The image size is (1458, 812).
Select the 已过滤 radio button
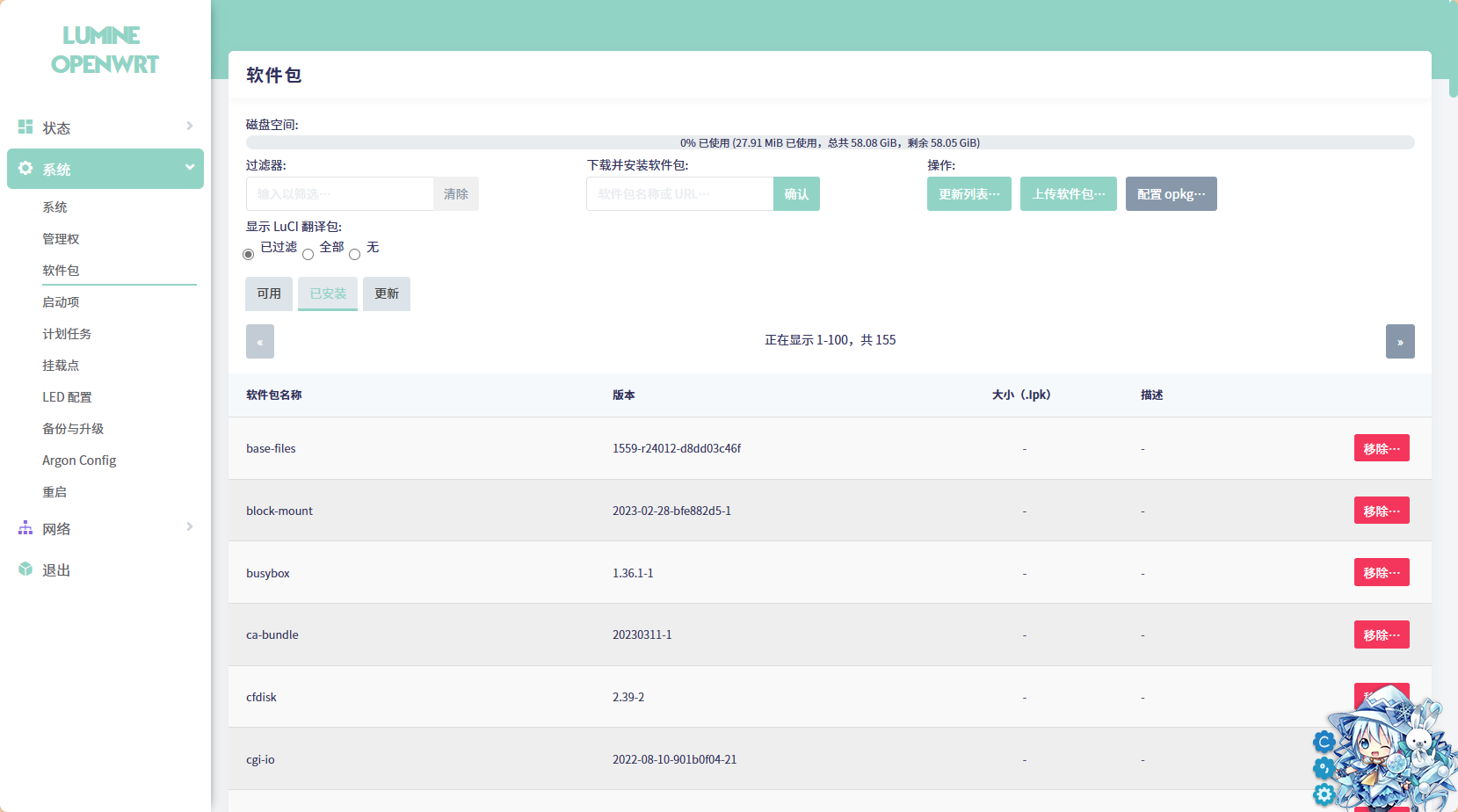coord(249,255)
